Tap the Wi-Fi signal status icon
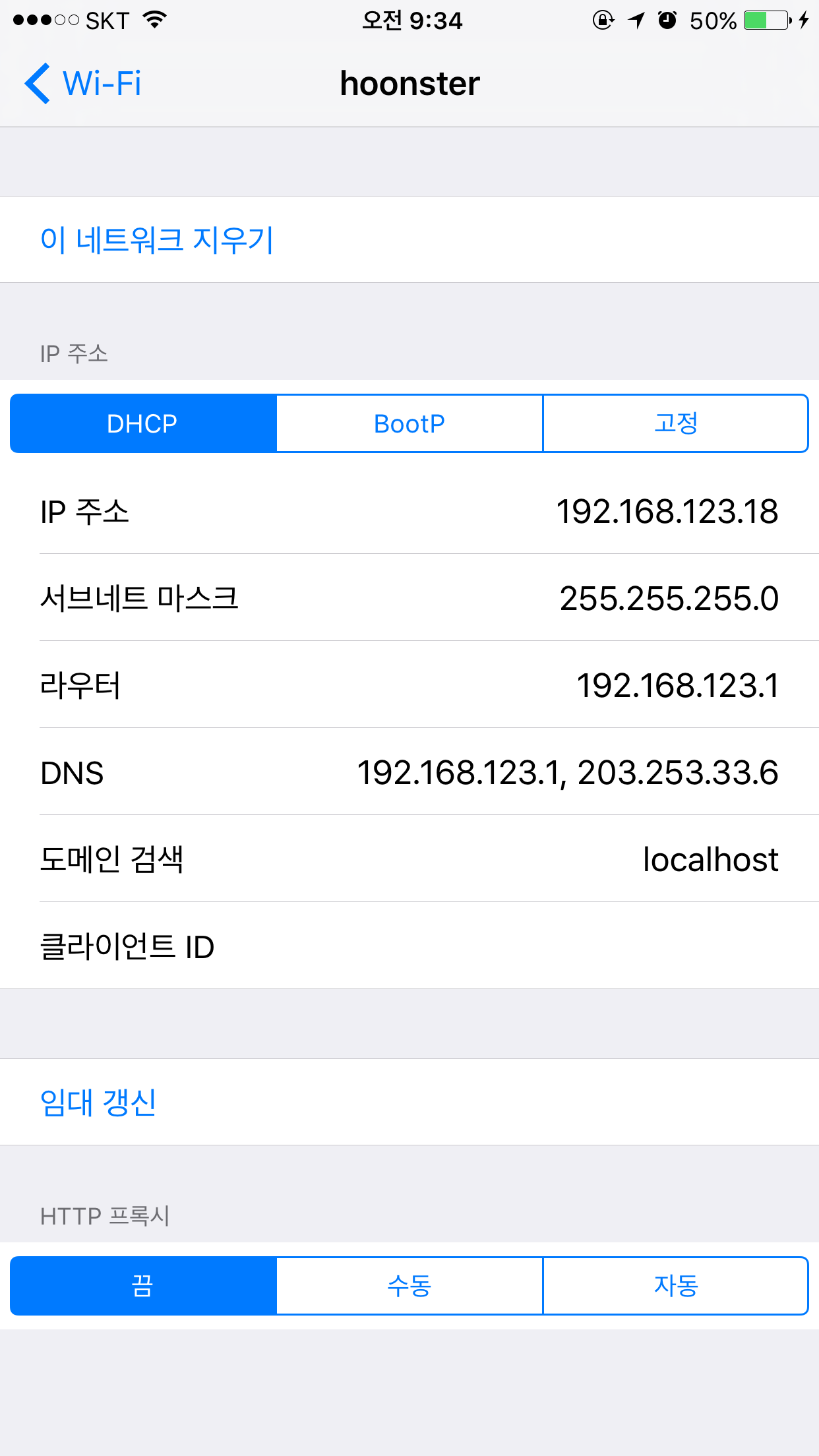Image resolution: width=819 pixels, height=1456 pixels. coord(155,20)
